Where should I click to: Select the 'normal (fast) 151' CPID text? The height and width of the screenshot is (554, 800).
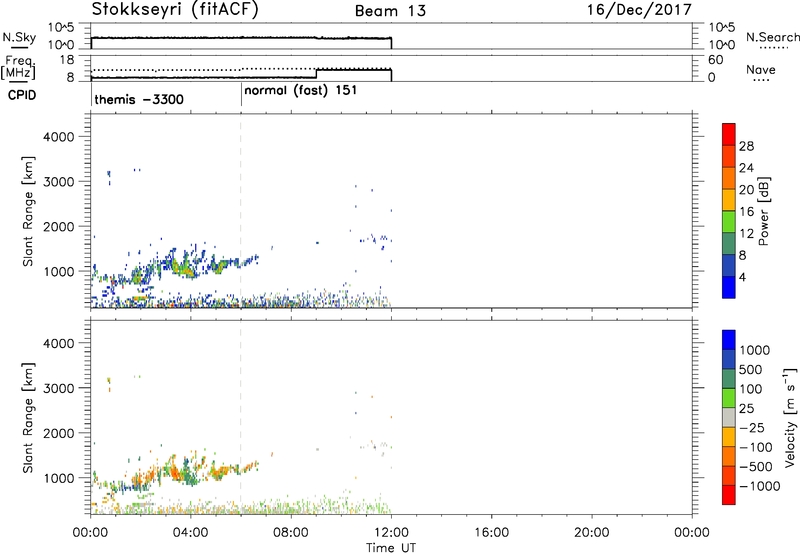[x=301, y=91]
